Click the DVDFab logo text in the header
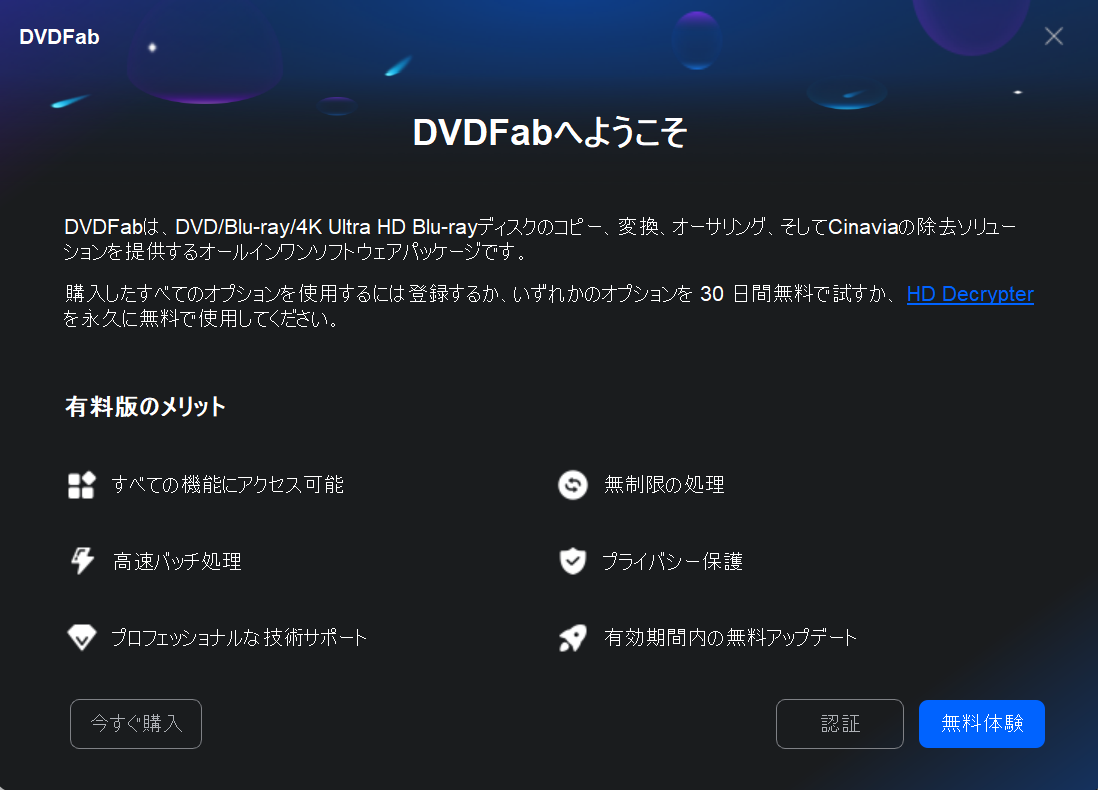Viewport: 1098px width, 790px height. point(60,37)
